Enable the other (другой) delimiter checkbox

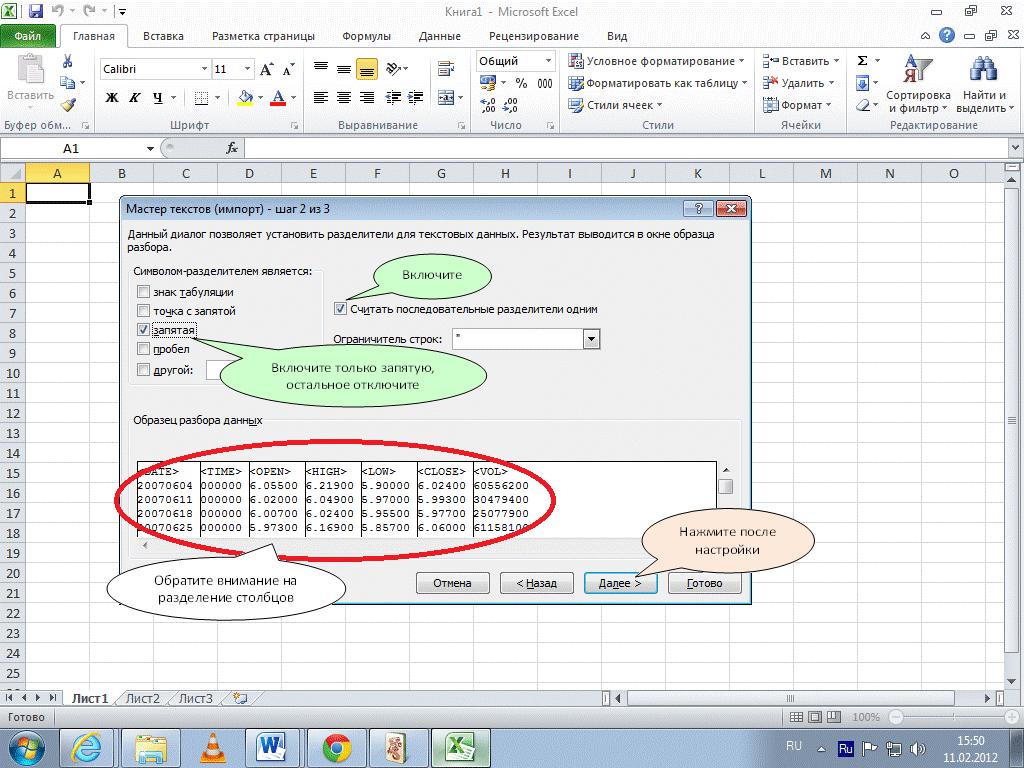(143, 370)
